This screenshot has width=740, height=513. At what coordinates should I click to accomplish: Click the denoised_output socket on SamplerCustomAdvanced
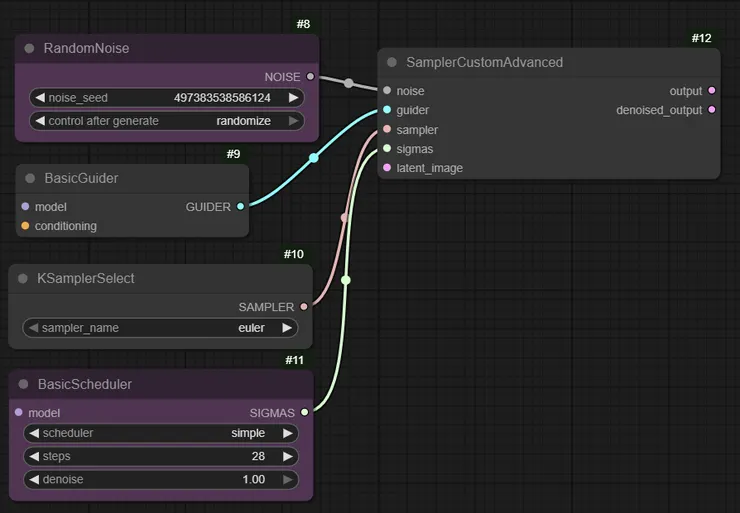tap(712, 109)
